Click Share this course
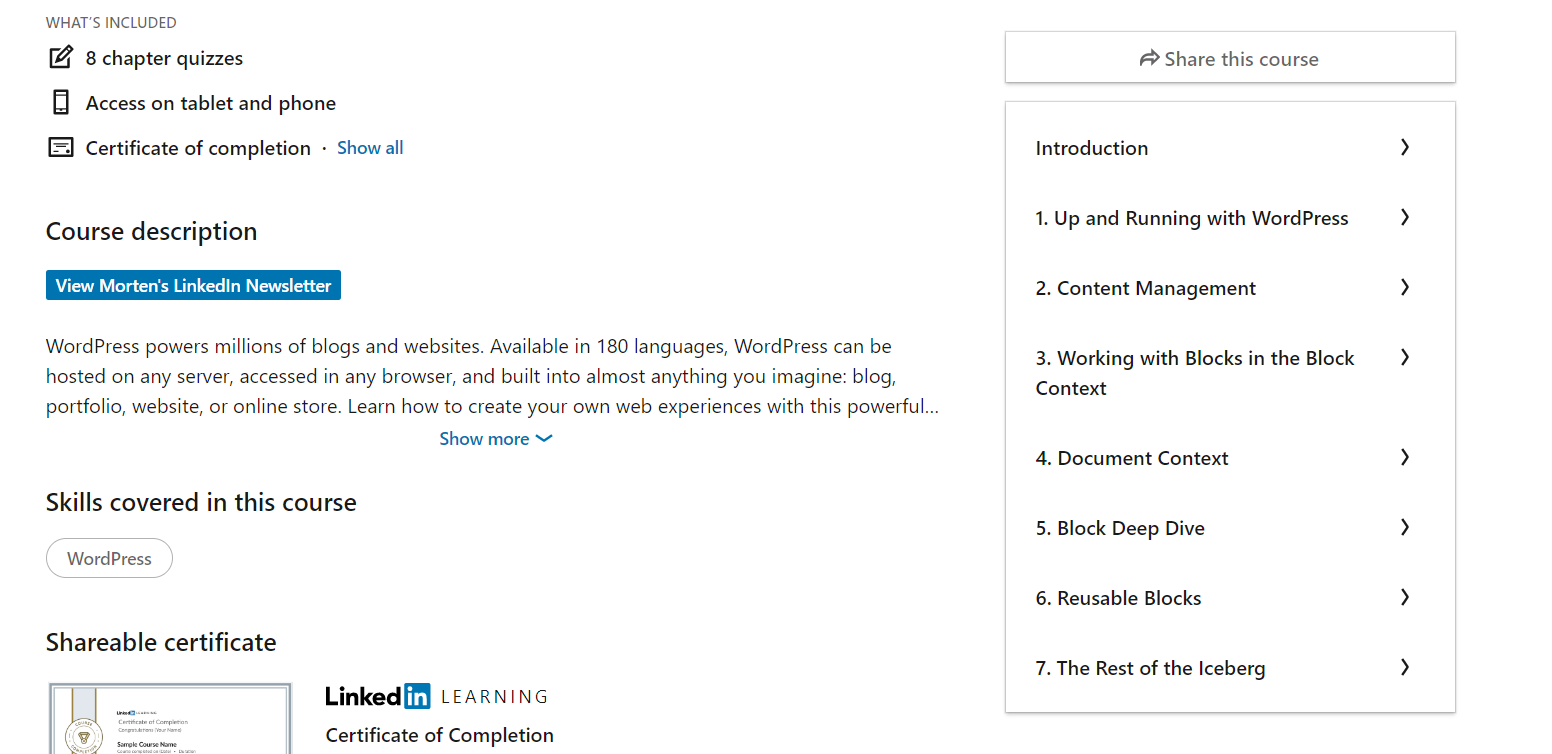The image size is (1552, 754). [1229, 57]
